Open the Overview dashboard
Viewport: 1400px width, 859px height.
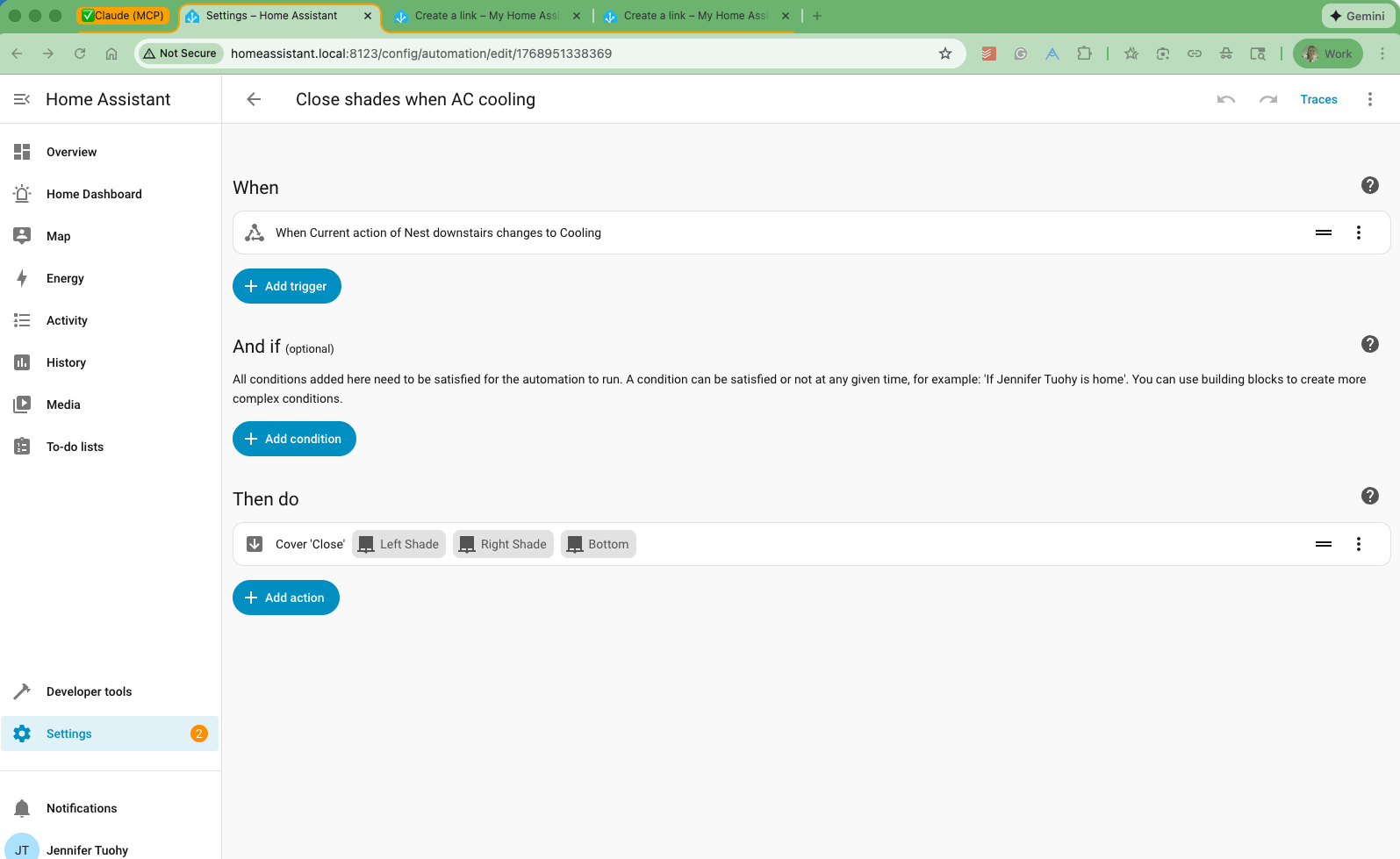110,152
